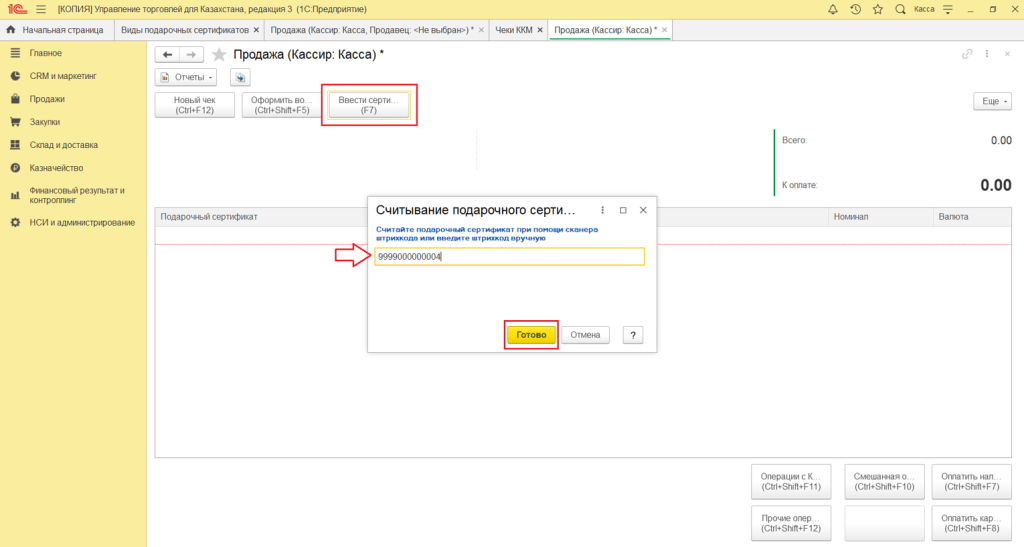Image resolution: width=1024 pixels, height=547 pixels.
Task: Open Закупки section in sidebar
Action: point(44,121)
